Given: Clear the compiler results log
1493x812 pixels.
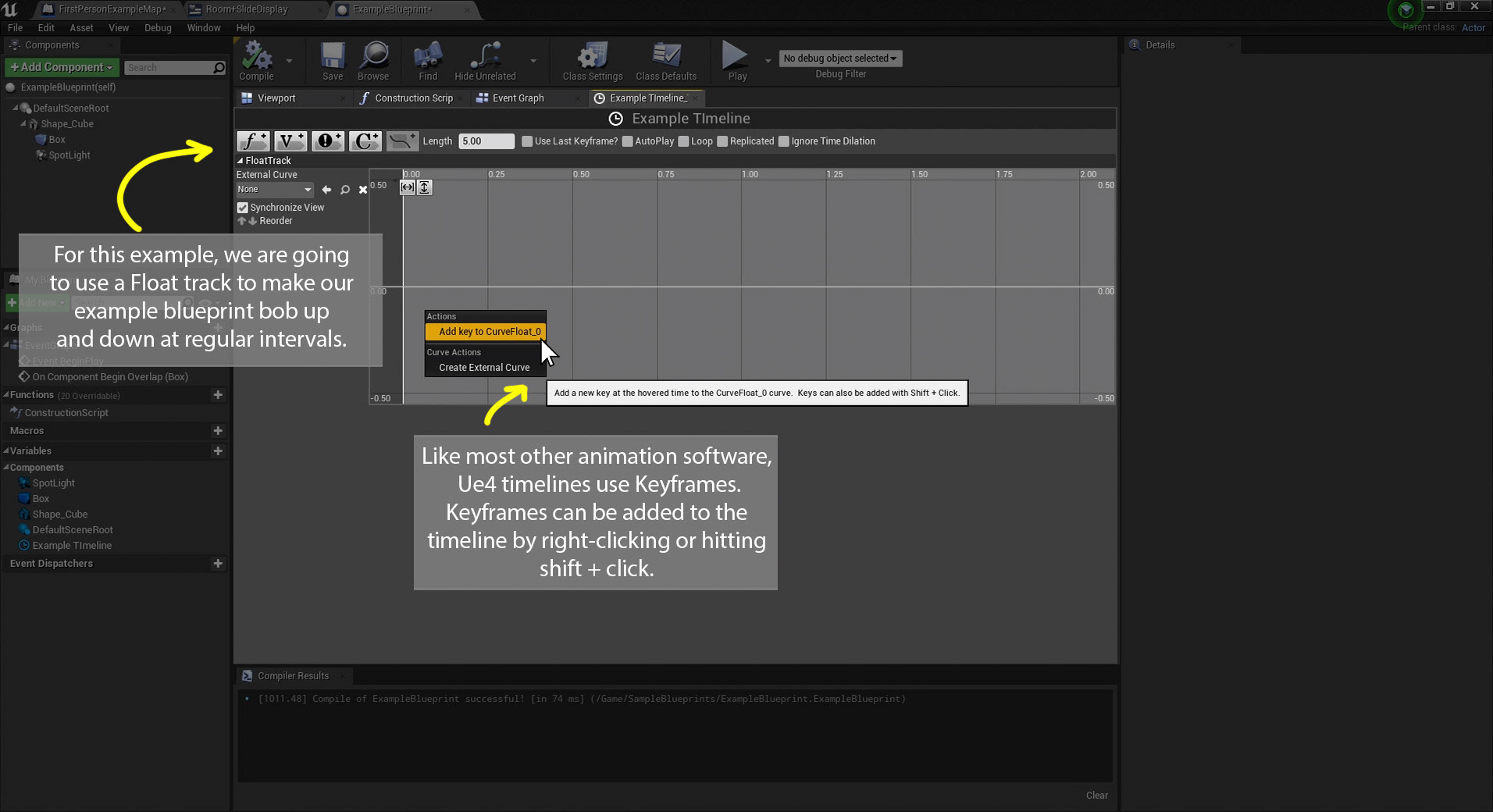Looking at the screenshot, I should (x=1096, y=796).
